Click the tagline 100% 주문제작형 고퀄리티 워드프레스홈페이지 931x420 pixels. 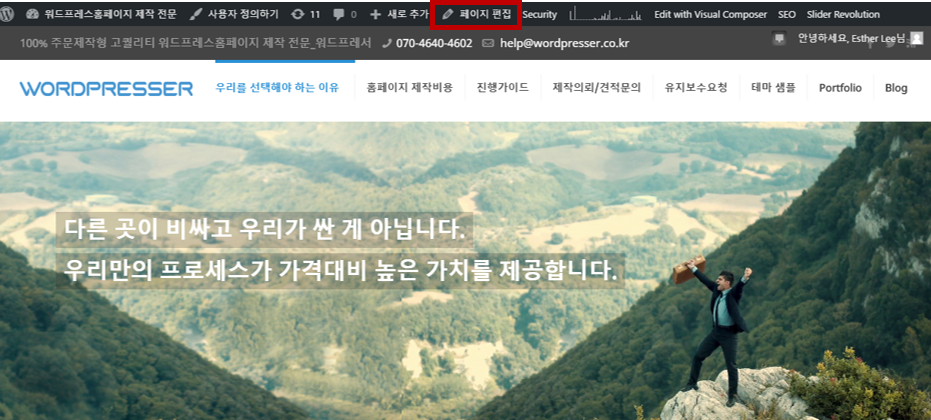[195, 43]
